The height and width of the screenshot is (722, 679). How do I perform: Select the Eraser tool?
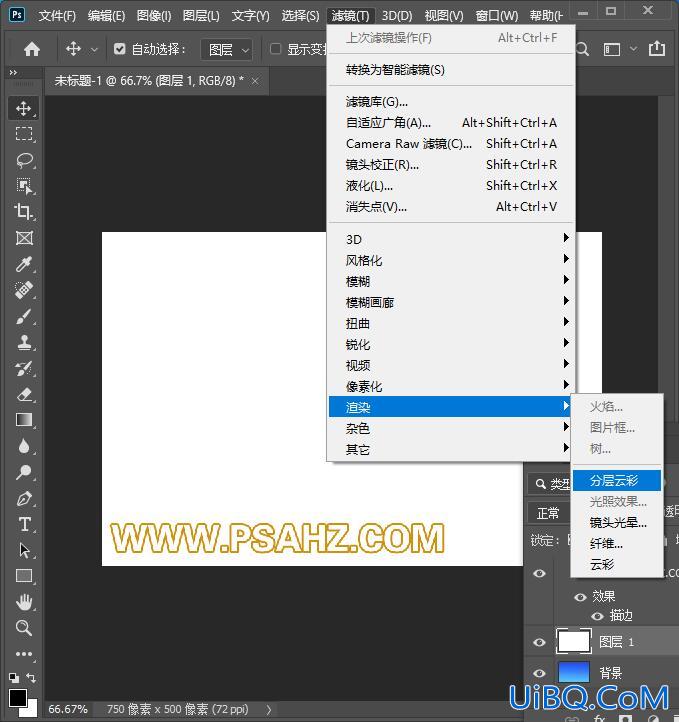[x=23, y=394]
